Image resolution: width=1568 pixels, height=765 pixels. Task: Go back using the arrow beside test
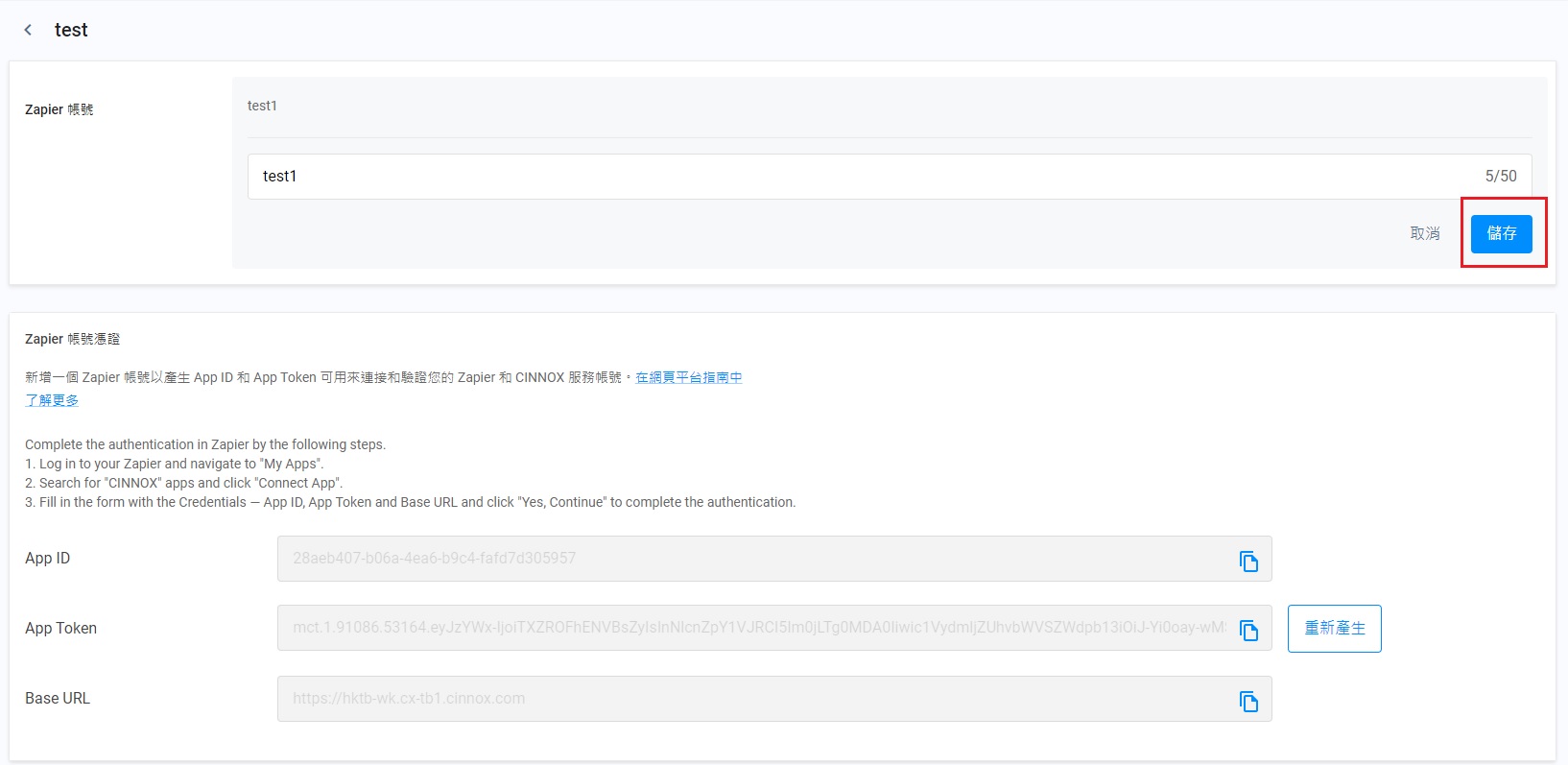[28, 30]
